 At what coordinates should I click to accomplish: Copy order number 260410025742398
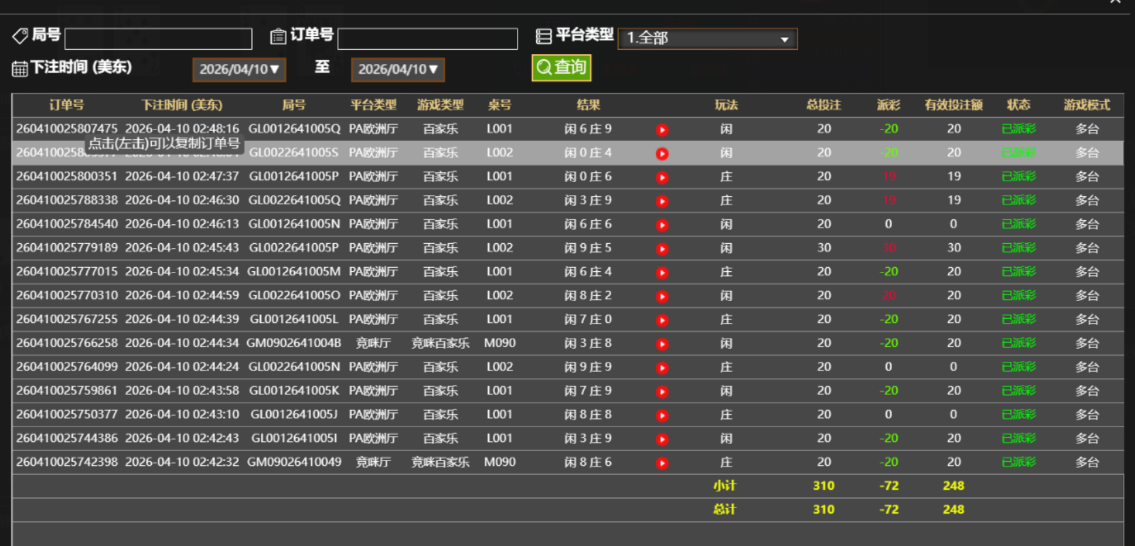pos(67,461)
